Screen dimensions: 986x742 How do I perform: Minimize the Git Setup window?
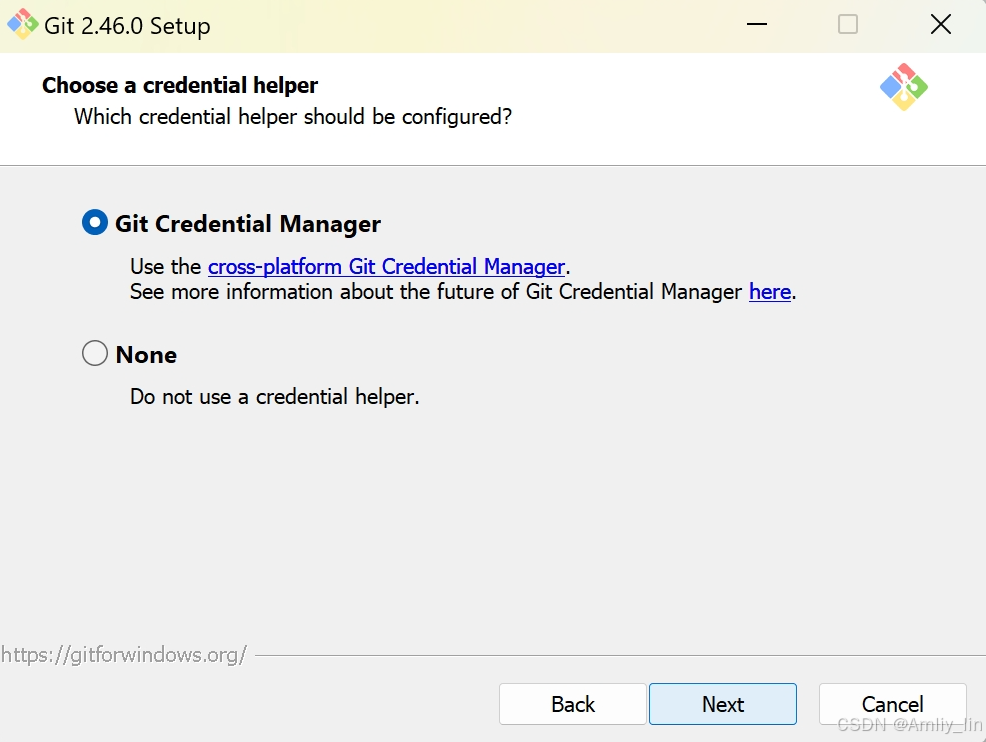coord(756,25)
